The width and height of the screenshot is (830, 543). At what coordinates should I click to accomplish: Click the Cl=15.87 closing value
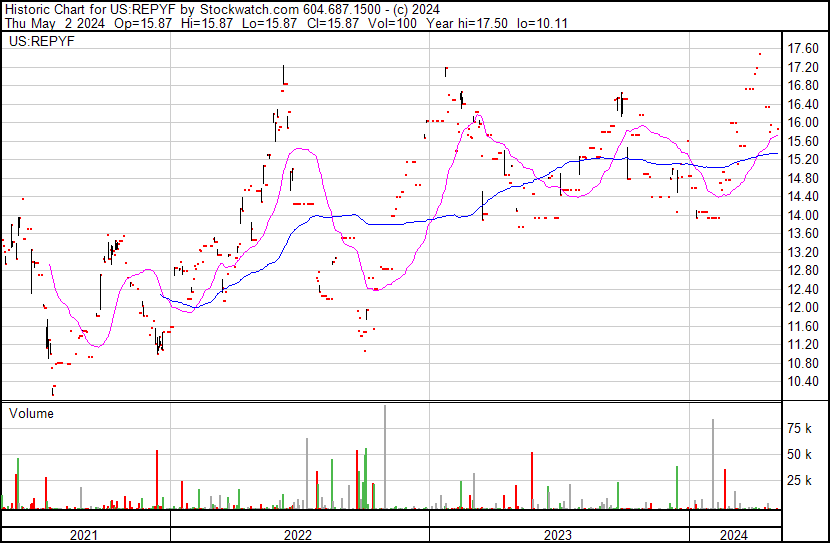coord(332,23)
